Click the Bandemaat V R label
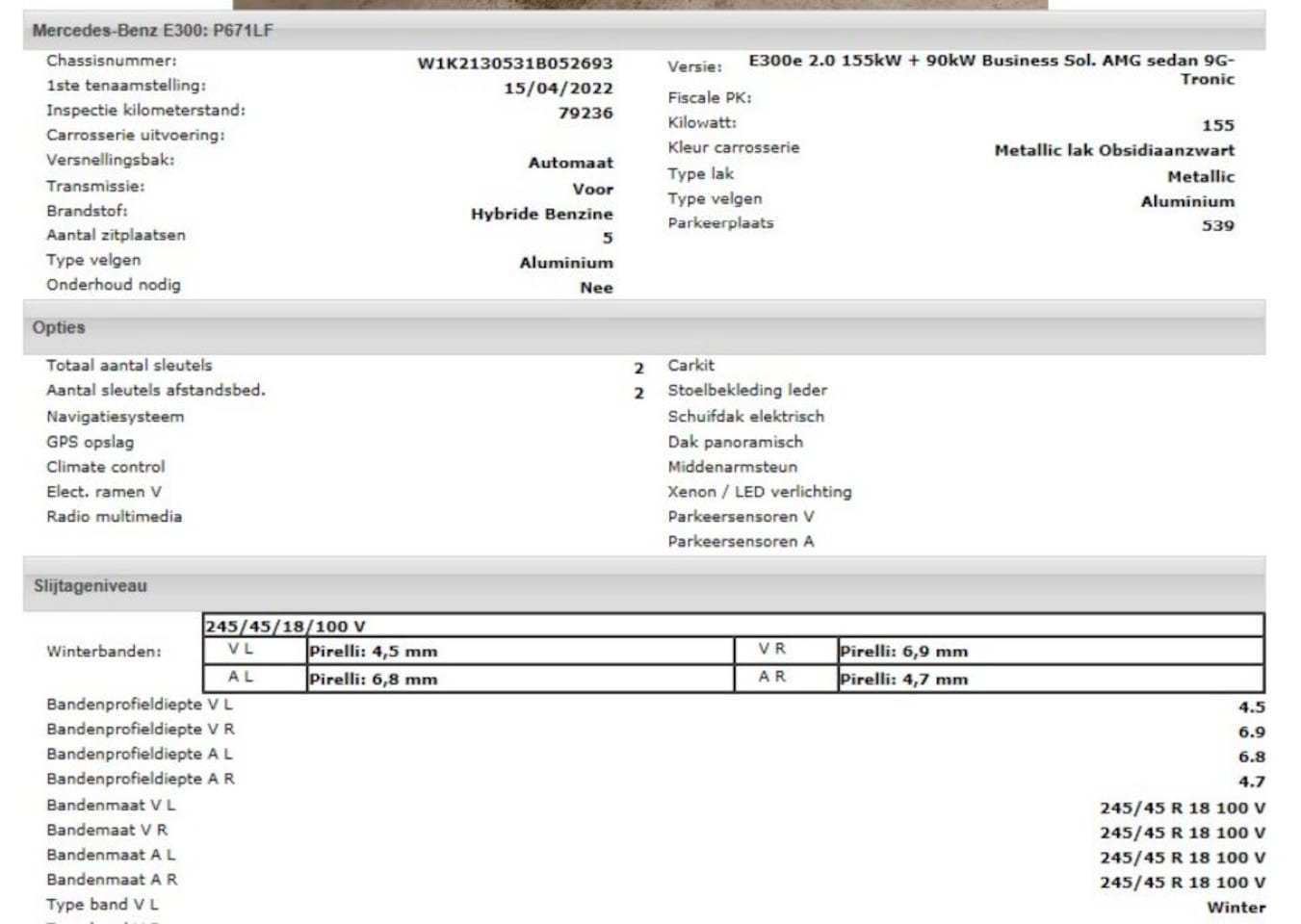Viewport: 1301px width, 924px height. tap(107, 830)
